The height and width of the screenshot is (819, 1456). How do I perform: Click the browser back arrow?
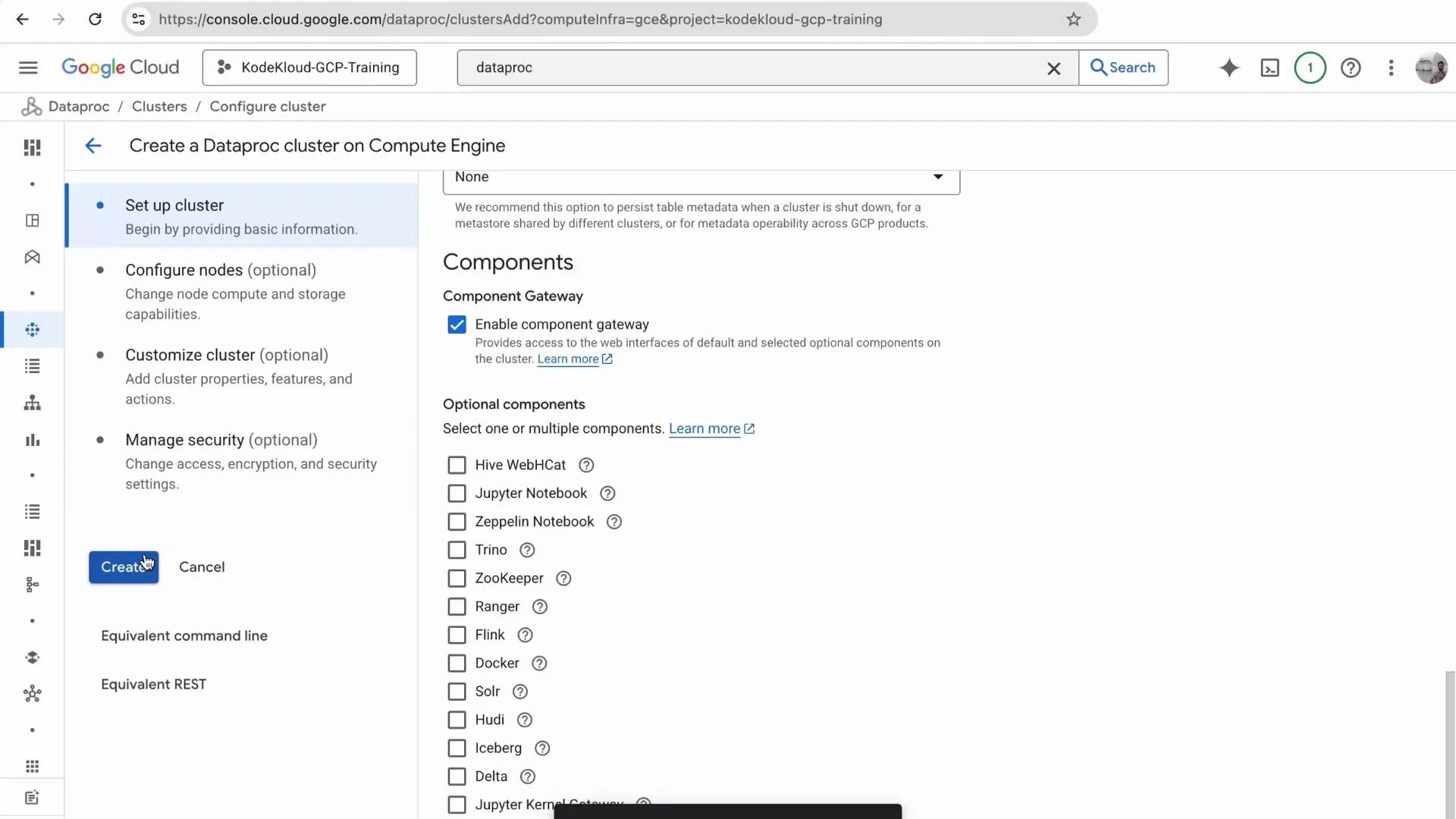click(x=23, y=19)
